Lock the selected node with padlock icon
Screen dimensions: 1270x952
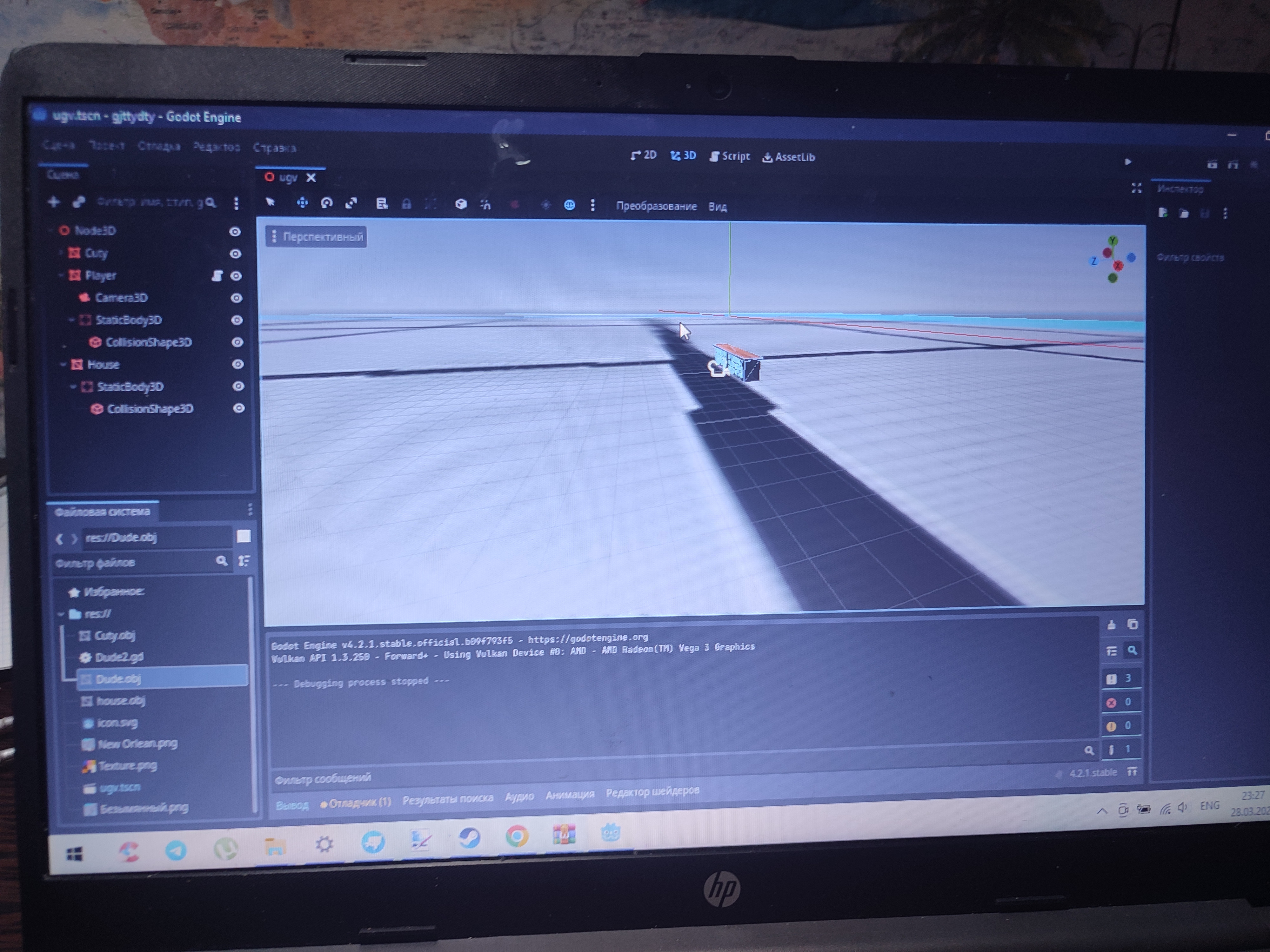pyautogui.click(x=406, y=204)
